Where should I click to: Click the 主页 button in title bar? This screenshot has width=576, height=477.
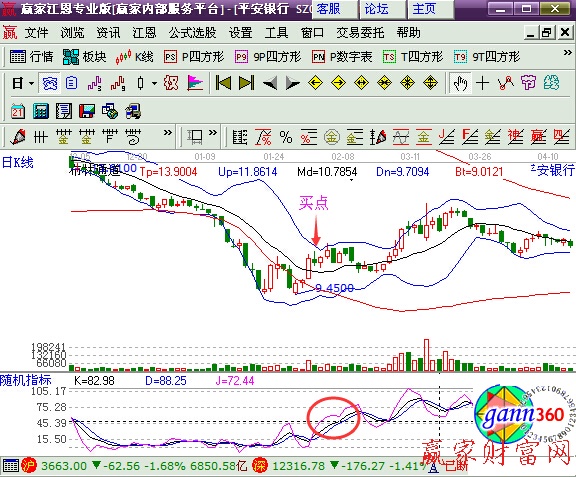(431, 9)
